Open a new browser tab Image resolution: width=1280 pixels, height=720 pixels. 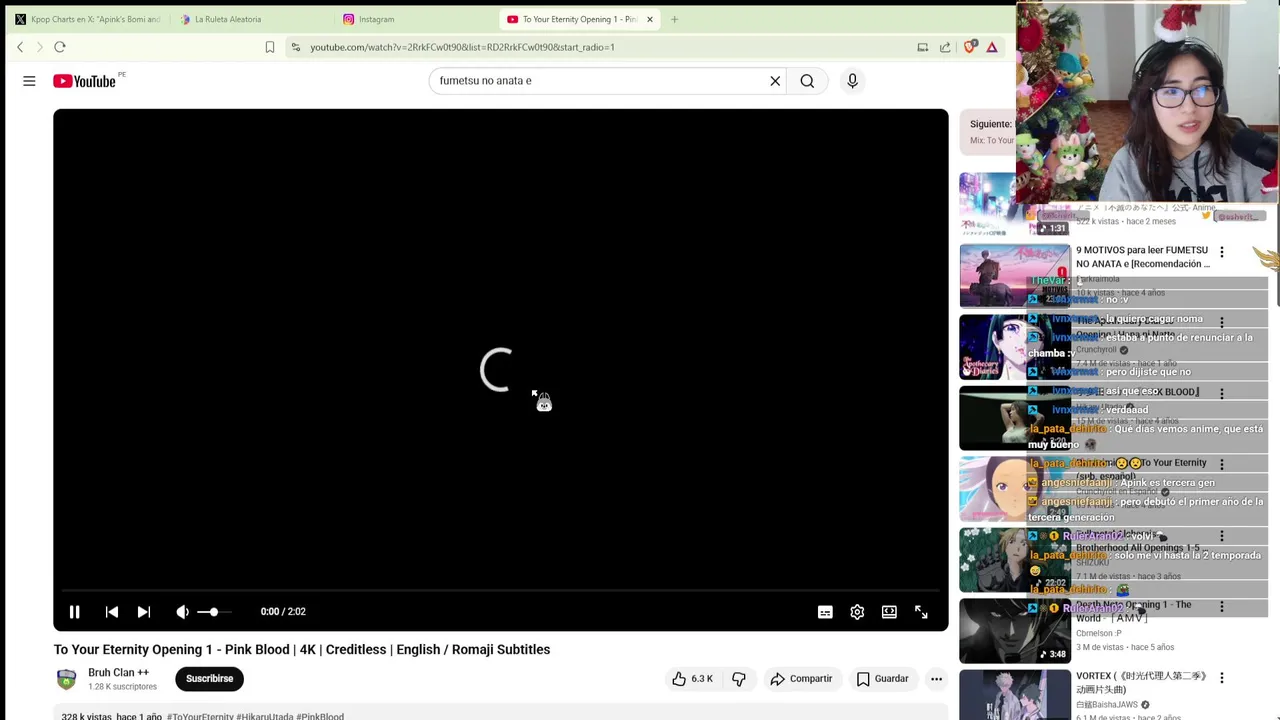pyautogui.click(x=674, y=19)
